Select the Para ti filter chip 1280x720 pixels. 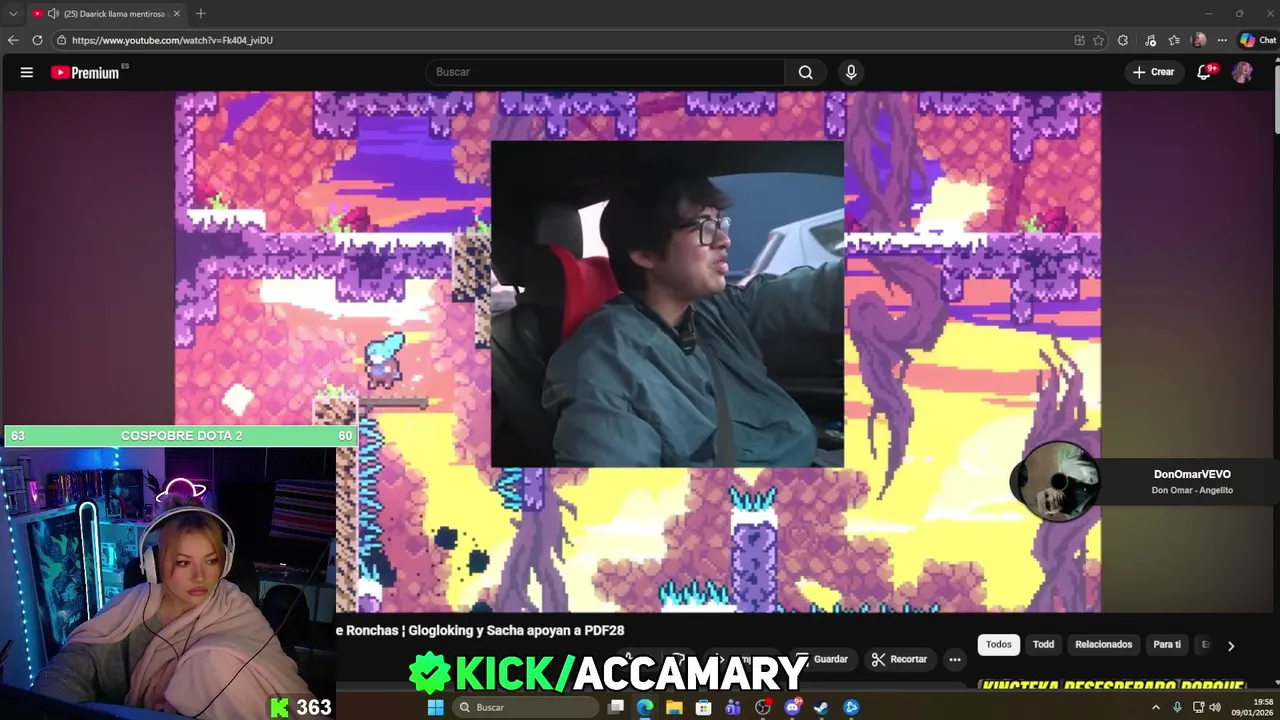click(x=1167, y=645)
